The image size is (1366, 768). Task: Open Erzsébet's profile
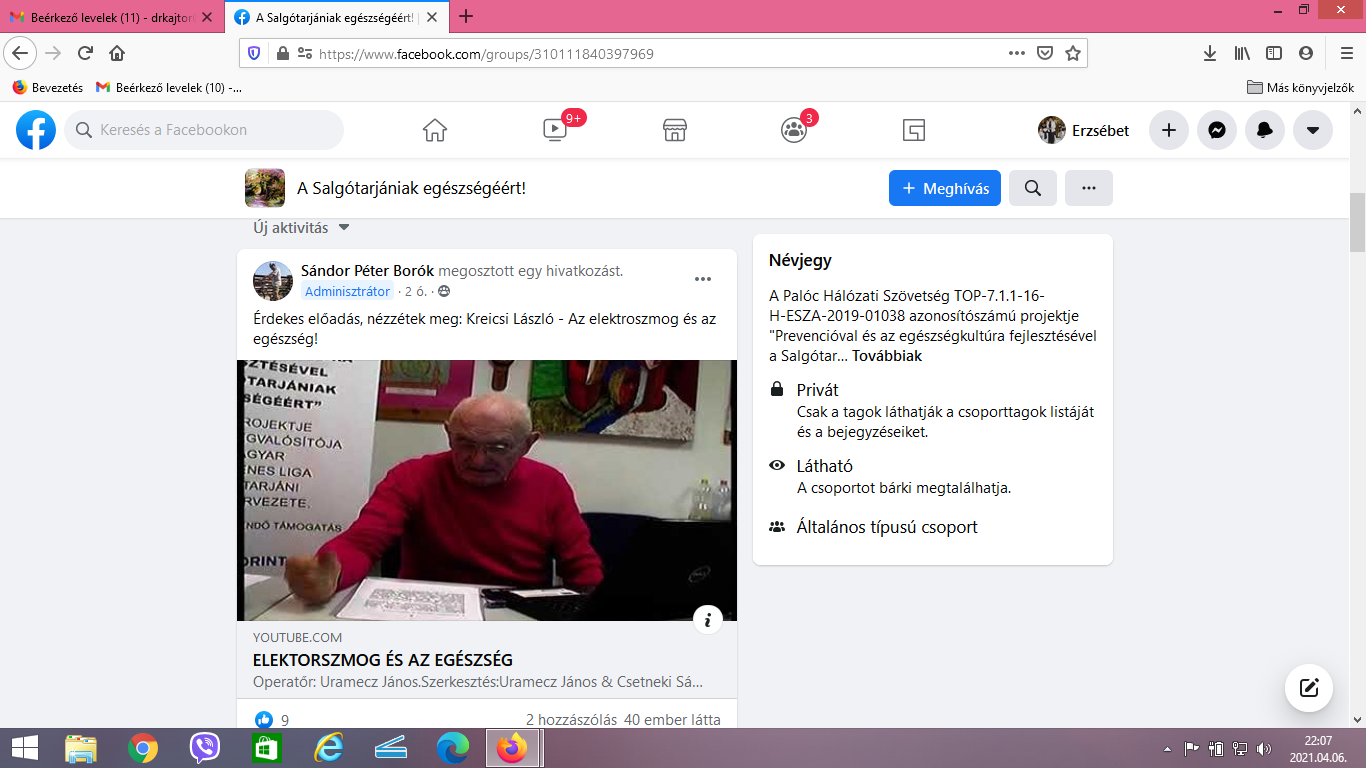click(x=1084, y=130)
